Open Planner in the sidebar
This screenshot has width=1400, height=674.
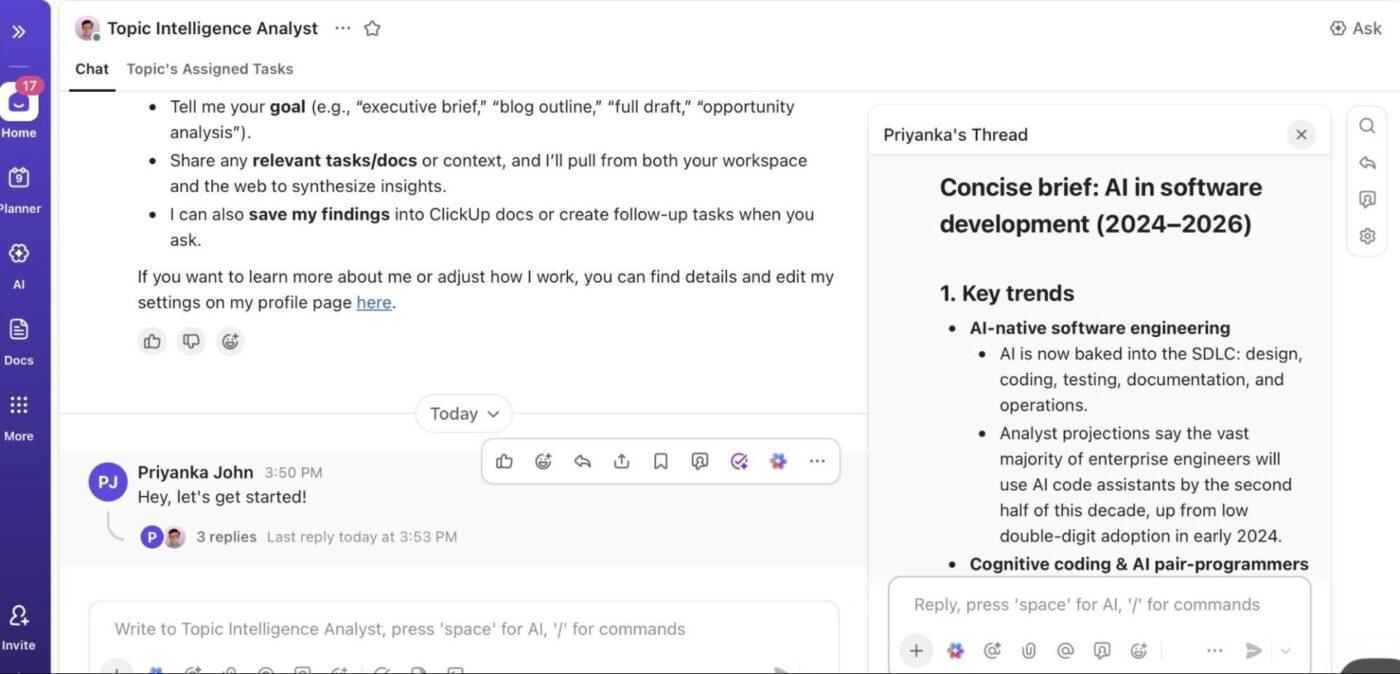(x=19, y=187)
